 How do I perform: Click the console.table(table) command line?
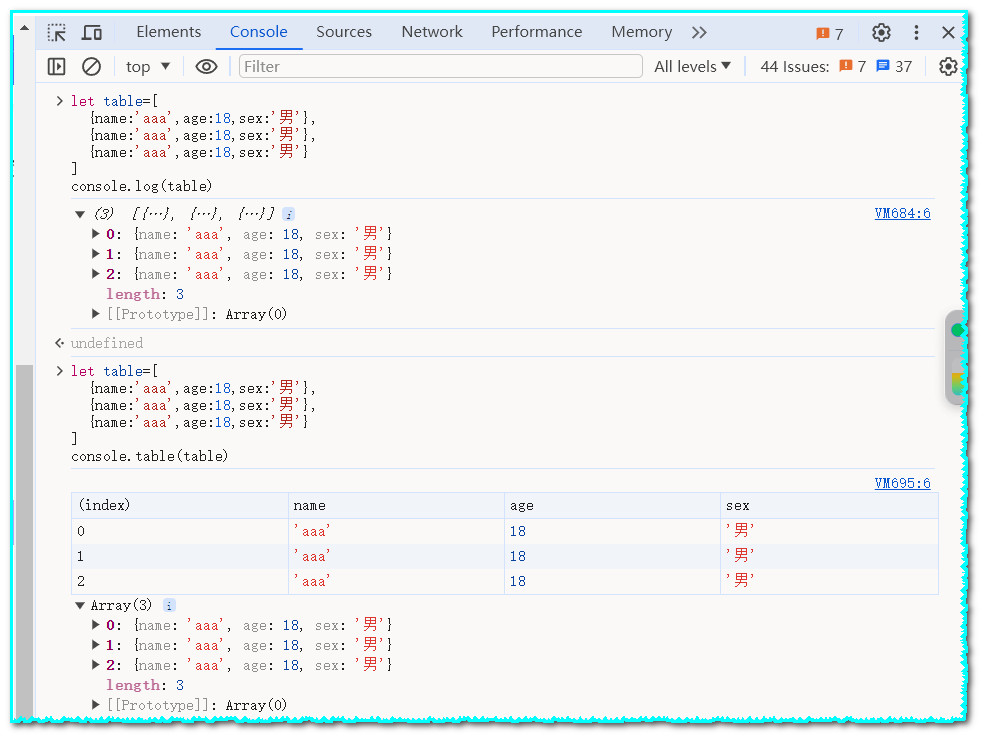(x=150, y=457)
